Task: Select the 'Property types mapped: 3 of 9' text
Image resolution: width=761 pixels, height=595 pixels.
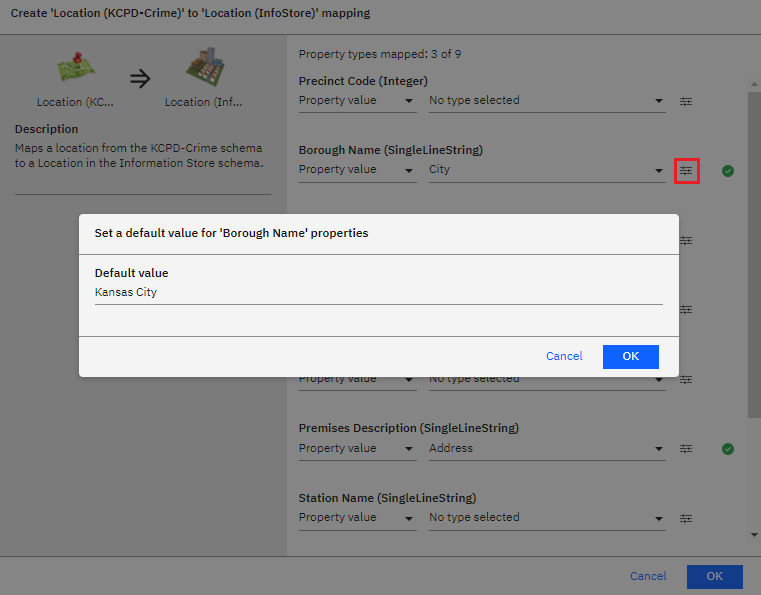Action: point(380,54)
